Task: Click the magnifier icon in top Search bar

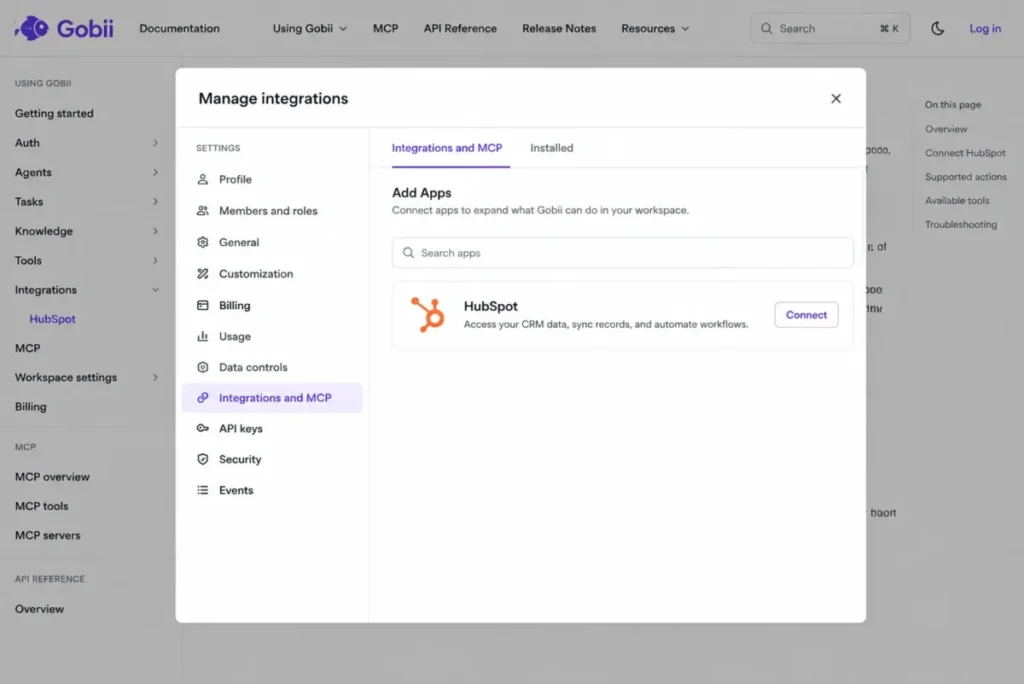Action: tap(766, 28)
